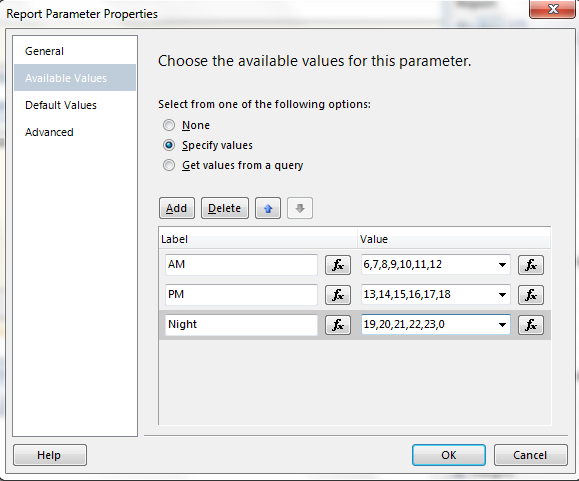579x481 pixels.
Task: Open expression editor for Night value
Action: [531, 325]
